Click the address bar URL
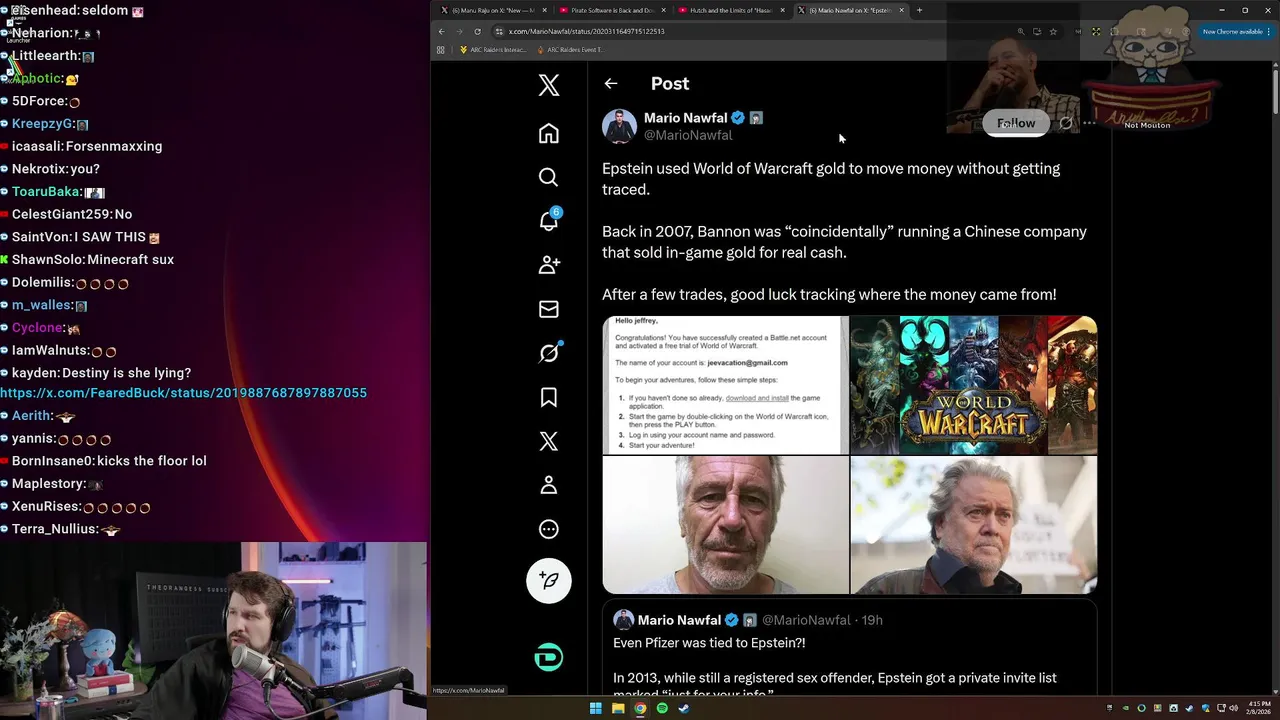The image size is (1280, 720). click(587, 31)
